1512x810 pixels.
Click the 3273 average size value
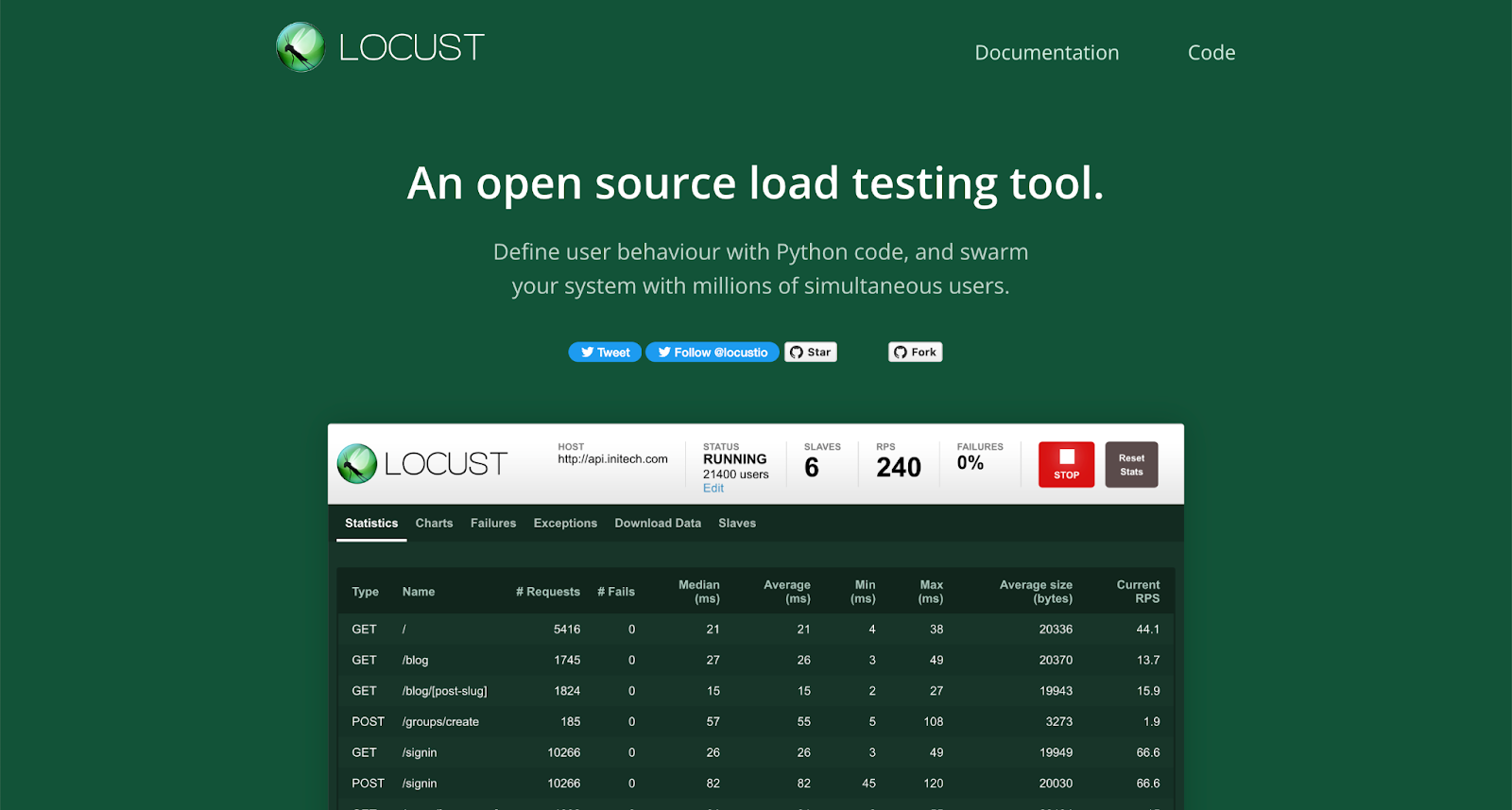(x=1059, y=722)
